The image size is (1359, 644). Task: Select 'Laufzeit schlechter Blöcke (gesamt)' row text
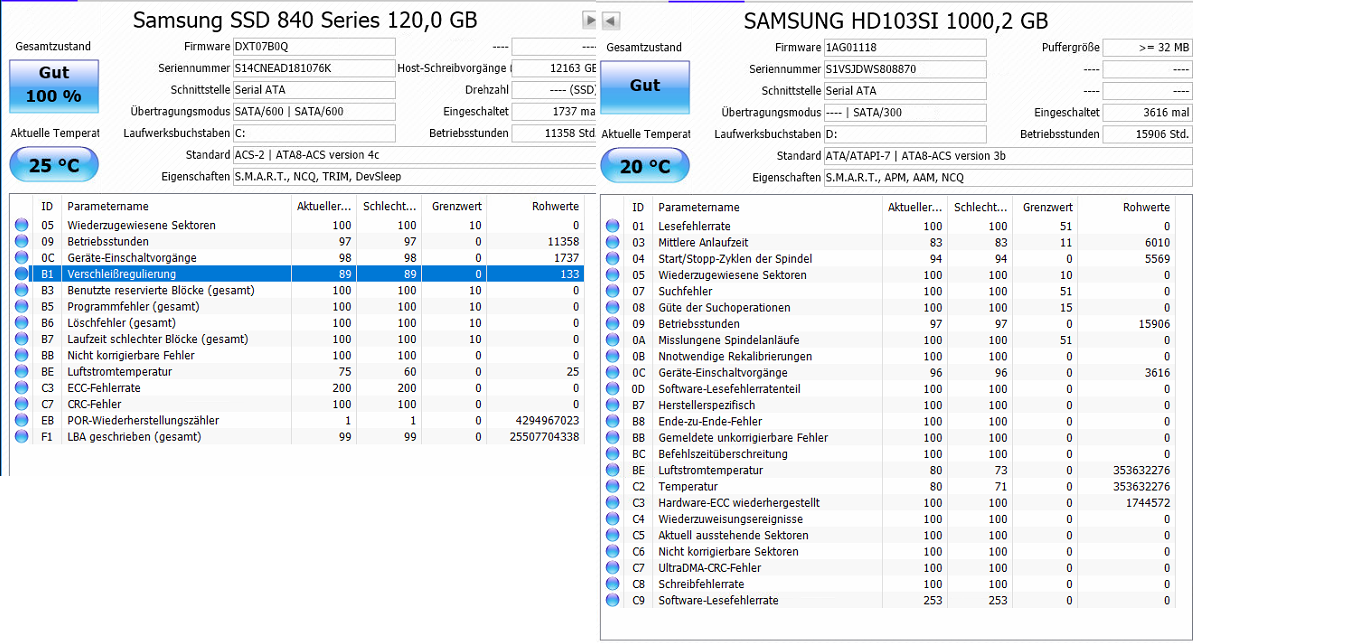coord(158,339)
